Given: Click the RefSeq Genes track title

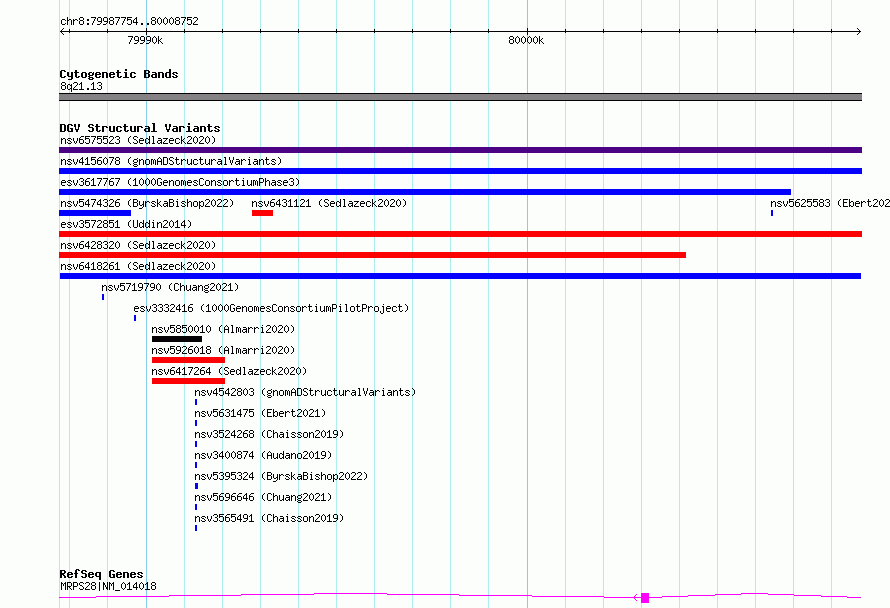Looking at the screenshot, I should [101, 574].
